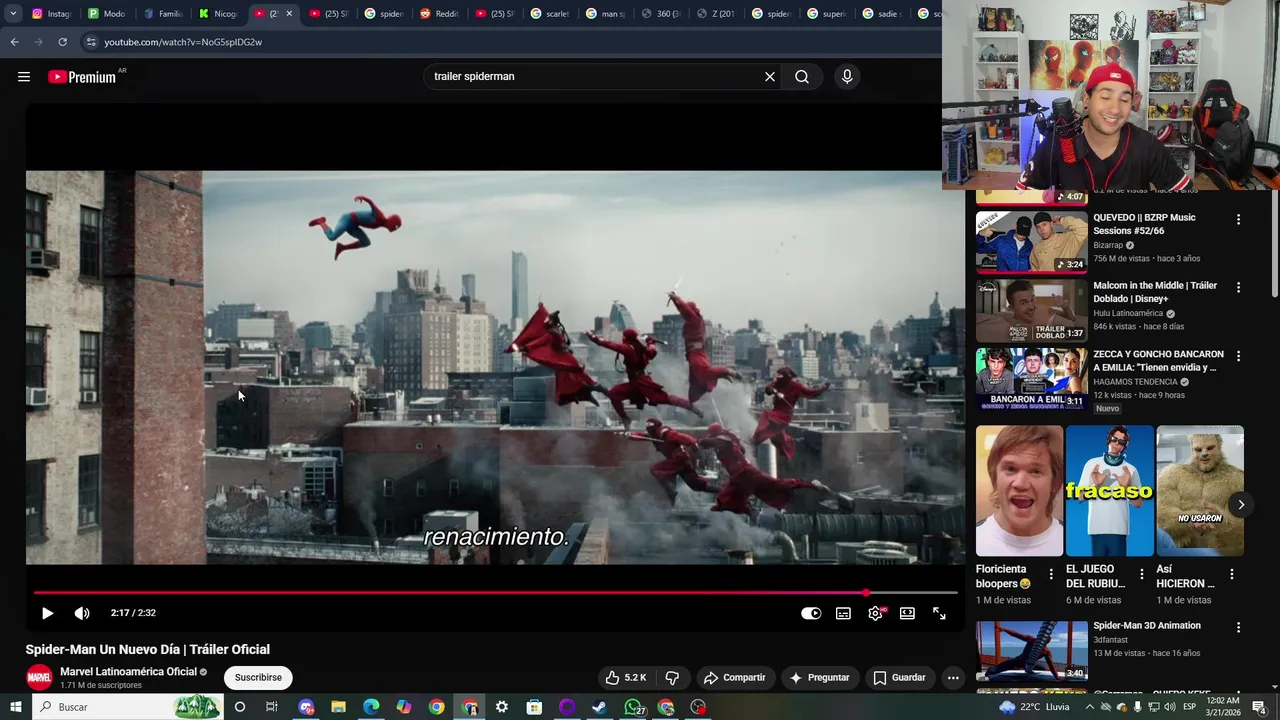This screenshot has height=720, width=1280.
Task: Go to YouTube Premium home logo
Action: [x=82, y=77]
